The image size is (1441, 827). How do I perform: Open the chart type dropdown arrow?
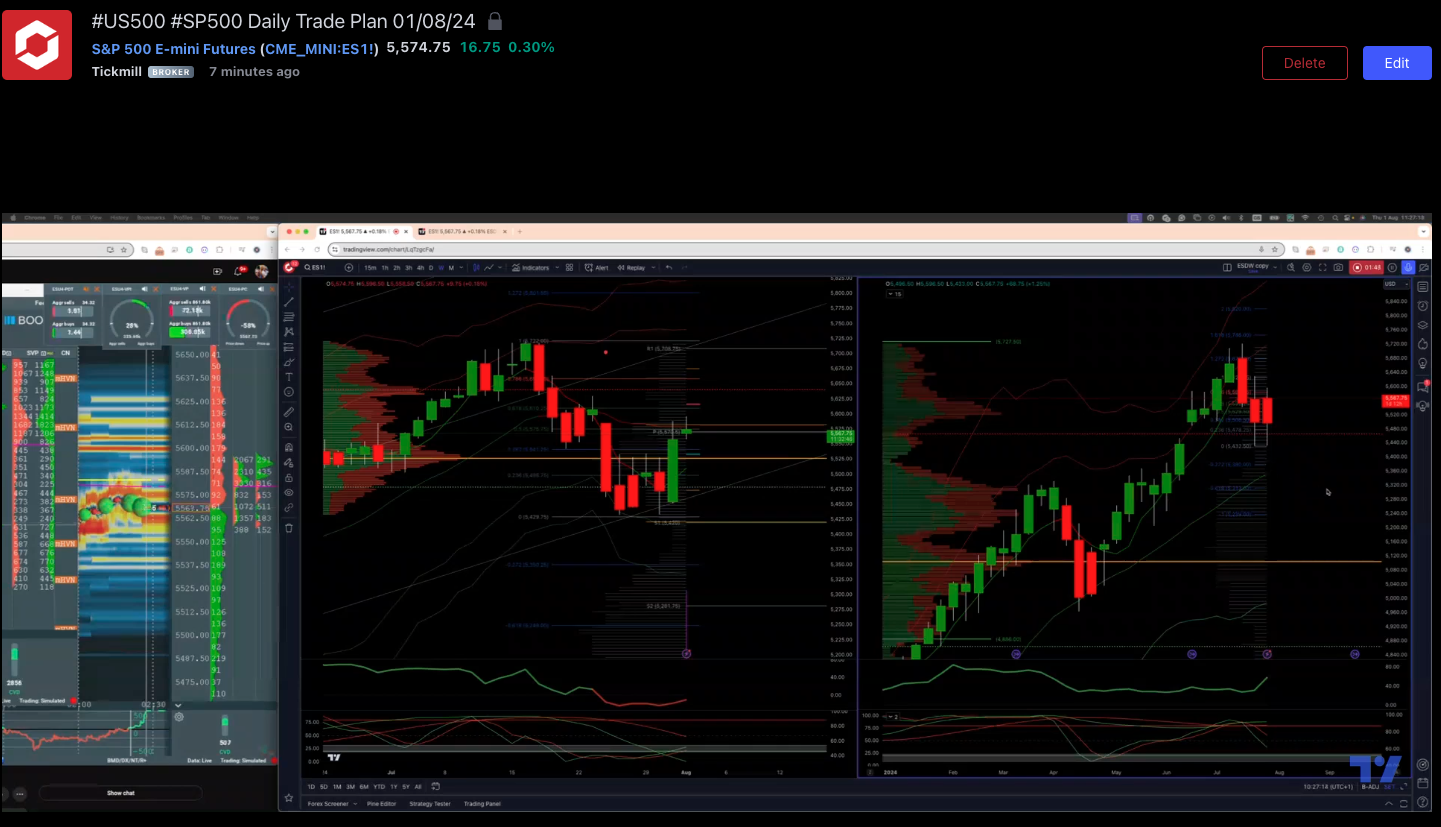coord(500,267)
